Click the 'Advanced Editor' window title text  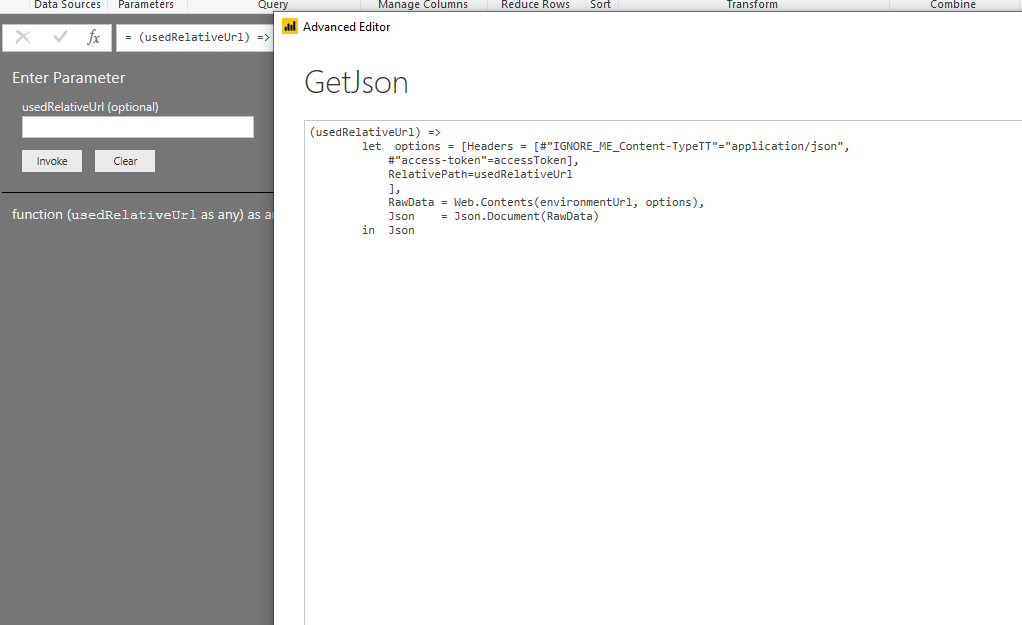point(347,27)
